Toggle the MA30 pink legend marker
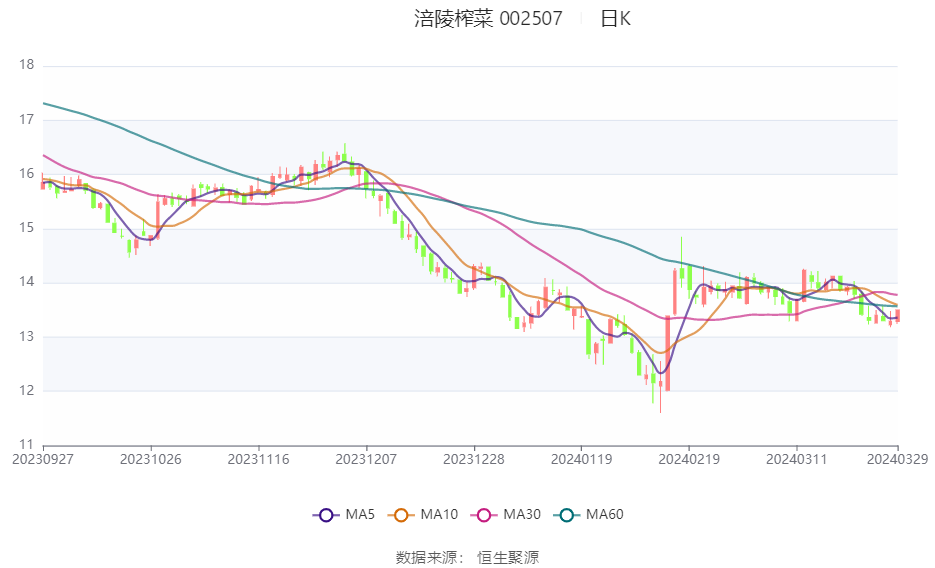This screenshot has height=568, width=935. pyautogui.click(x=484, y=515)
